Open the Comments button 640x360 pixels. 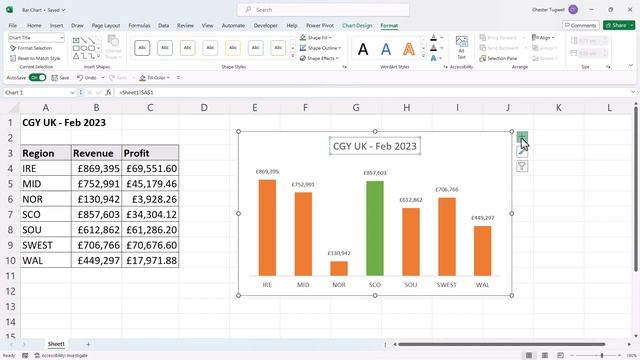pyautogui.click(x=580, y=25)
